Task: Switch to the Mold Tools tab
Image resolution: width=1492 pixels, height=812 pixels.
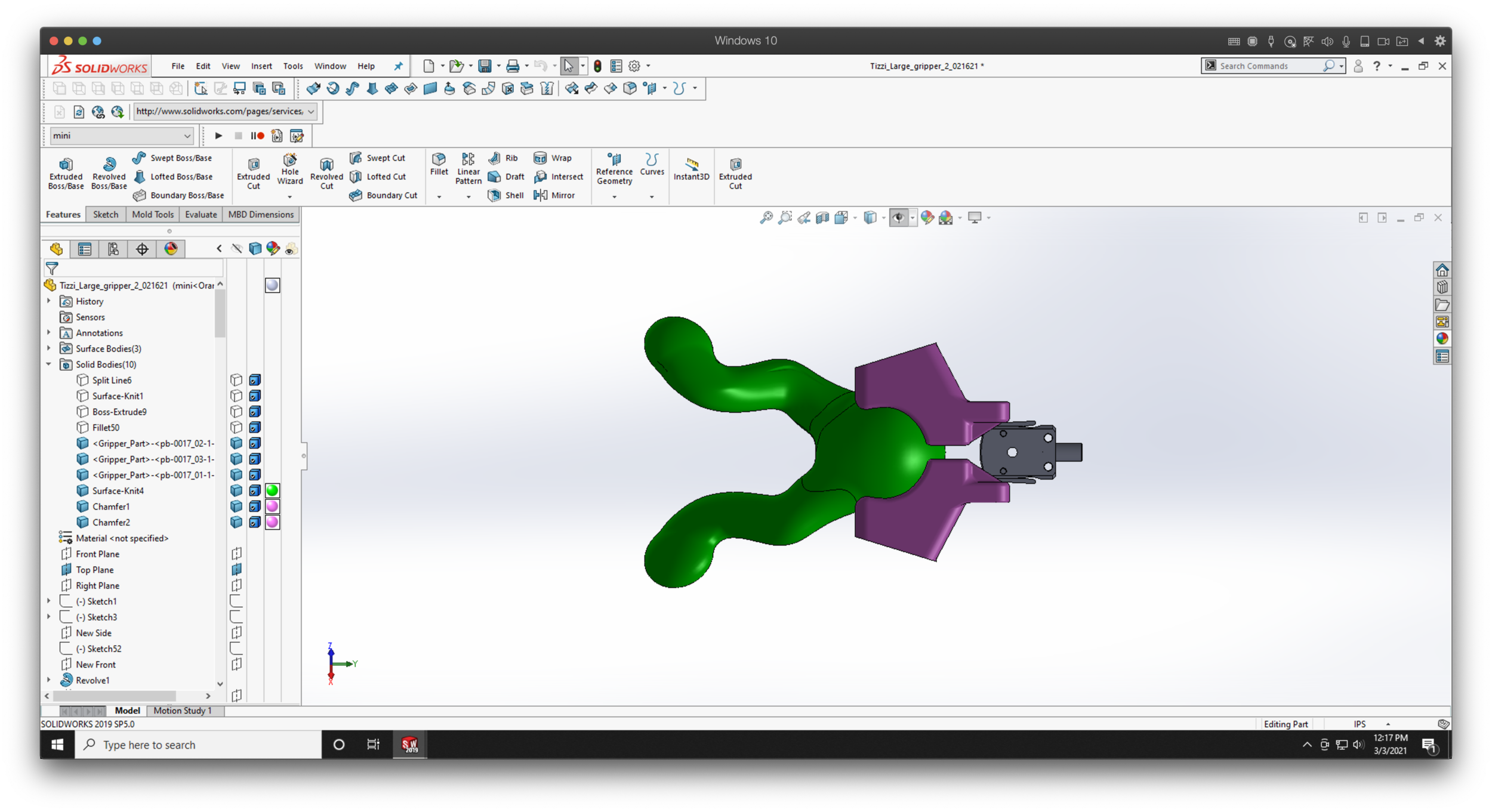Action: pyautogui.click(x=153, y=215)
